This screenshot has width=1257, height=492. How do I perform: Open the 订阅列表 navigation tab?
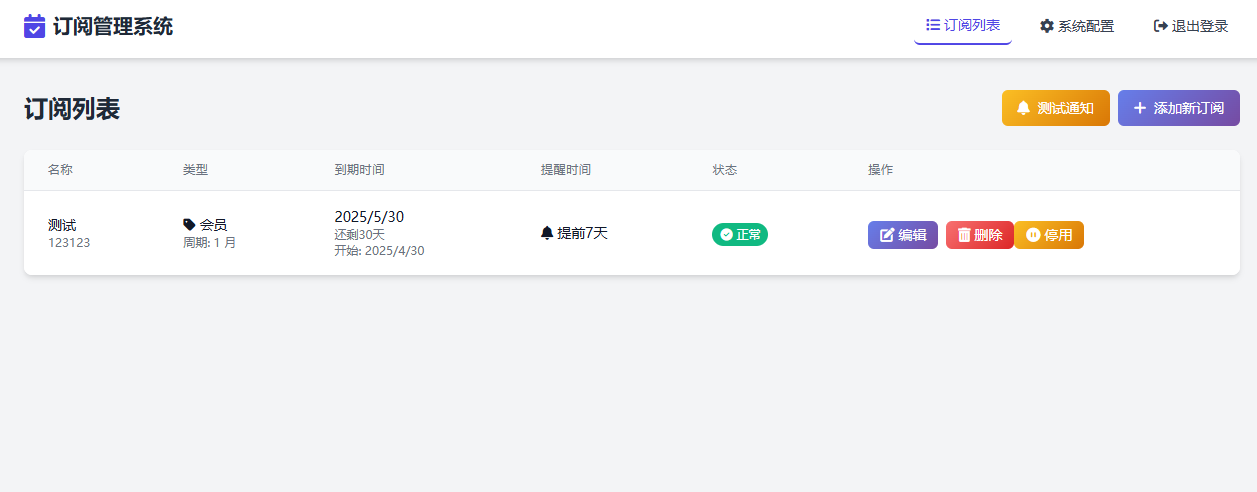(x=963, y=26)
